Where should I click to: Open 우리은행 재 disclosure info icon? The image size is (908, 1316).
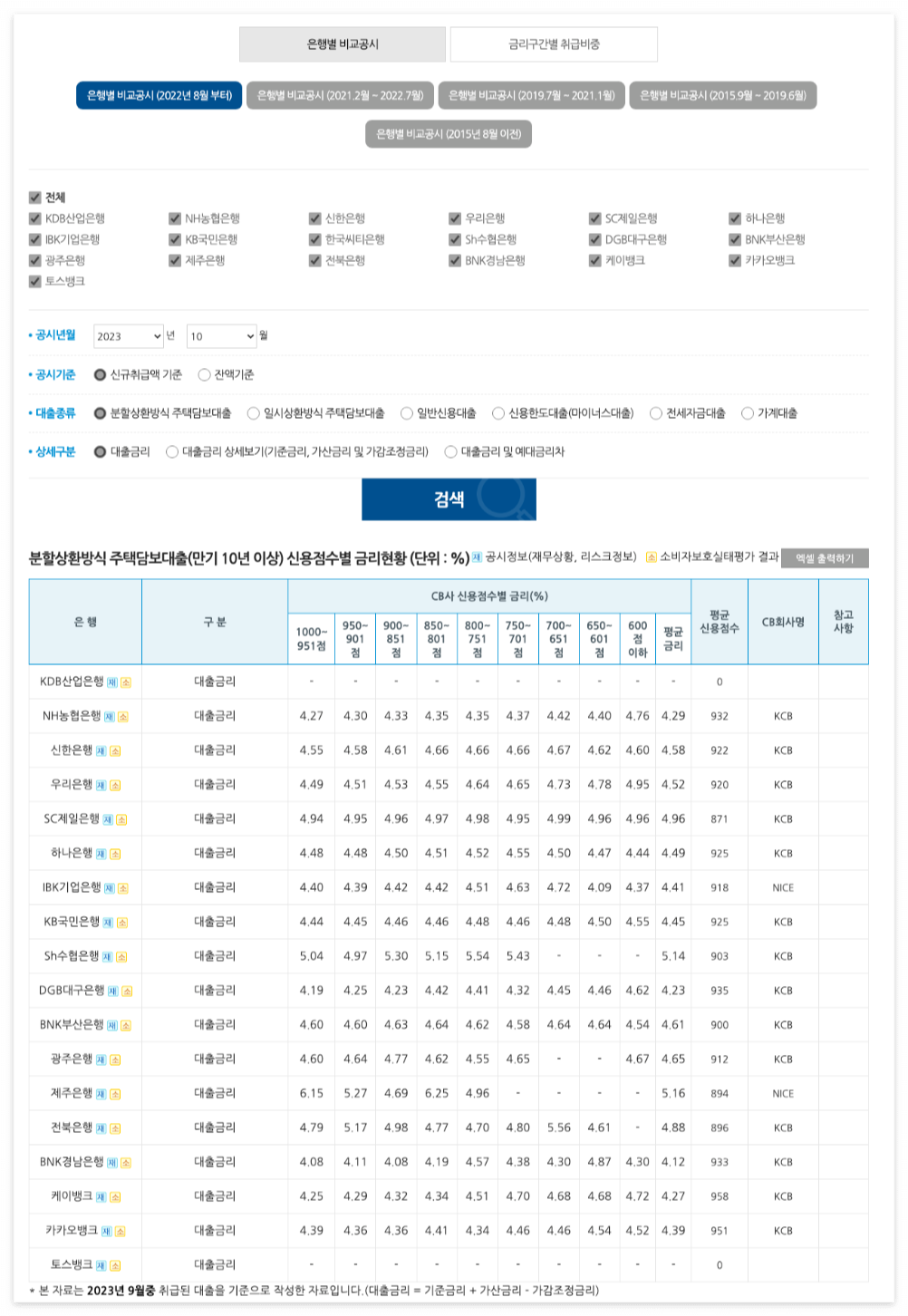[101, 786]
